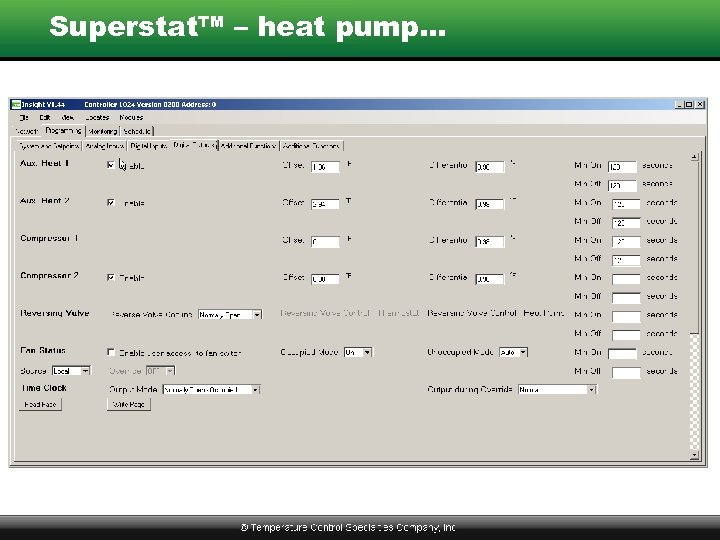
Task: Maximize the Insight window
Action: pyautogui.click(x=689, y=104)
